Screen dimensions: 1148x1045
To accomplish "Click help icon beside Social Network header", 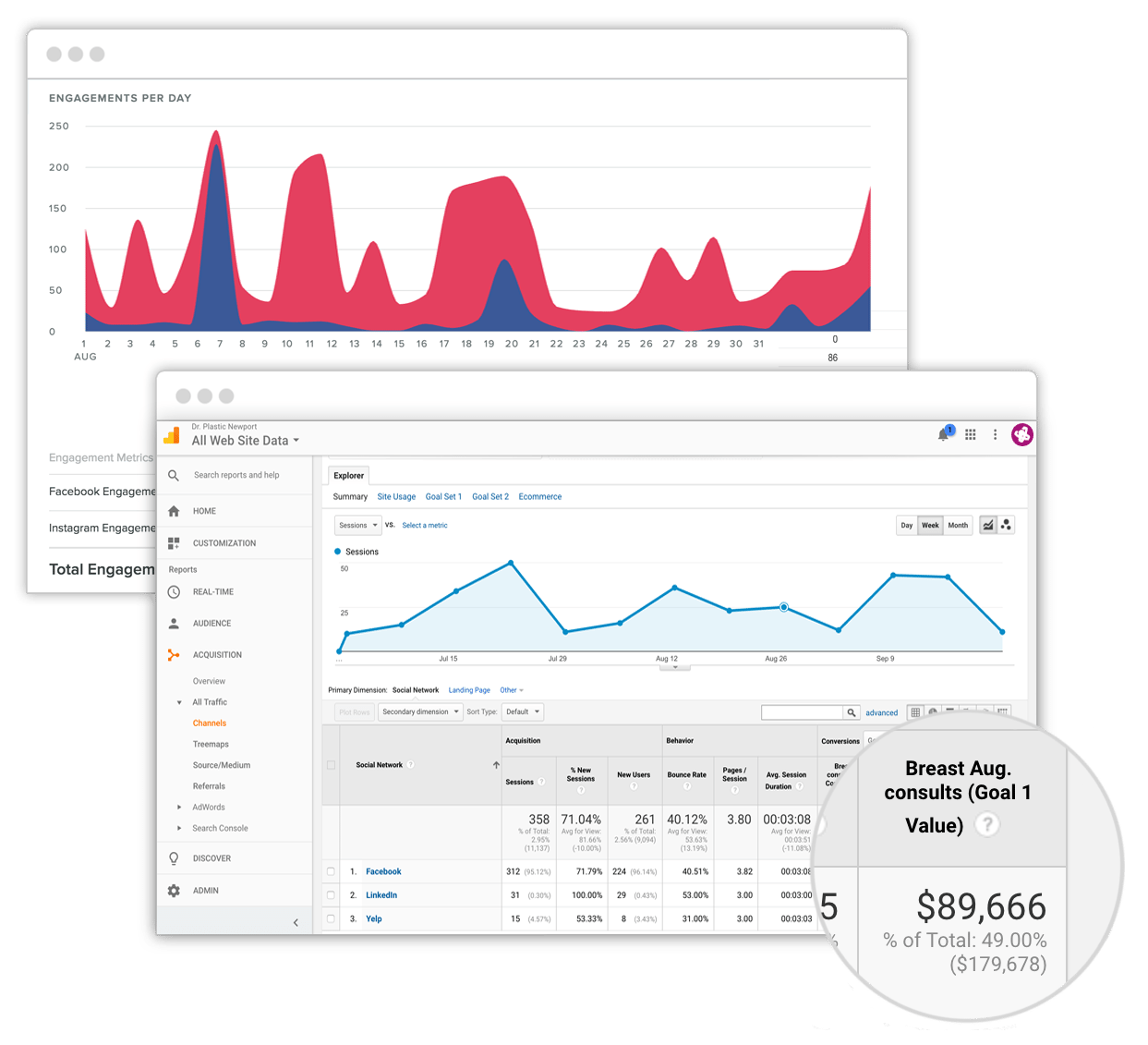I will pyautogui.click(x=410, y=765).
